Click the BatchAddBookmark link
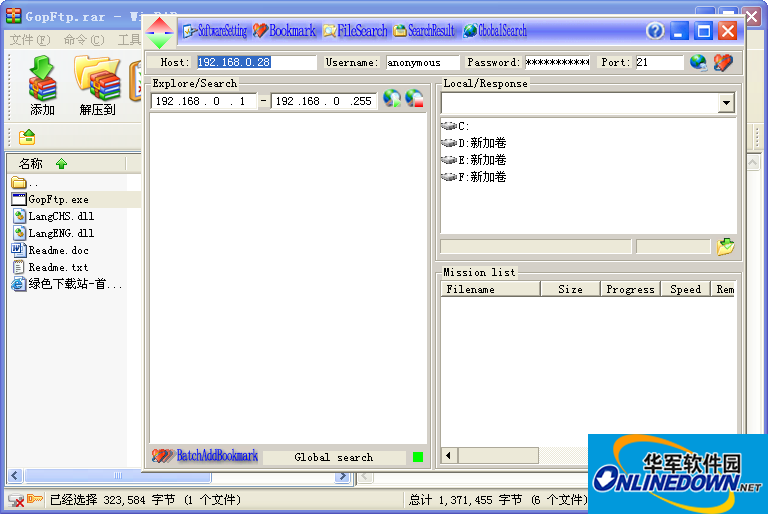Image resolution: width=768 pixels, height=514 pixels. pyautogui.click(x=206, y=456)
